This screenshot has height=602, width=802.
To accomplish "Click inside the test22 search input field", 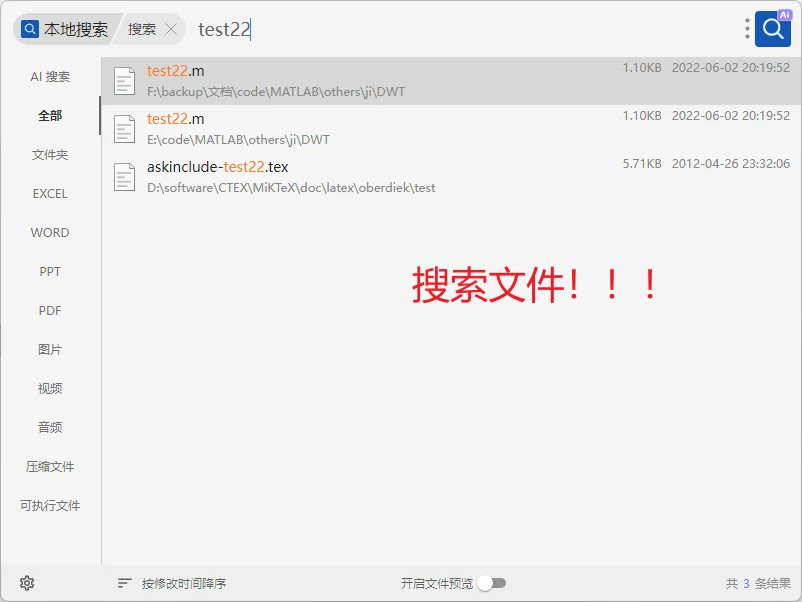I will 240,29.
